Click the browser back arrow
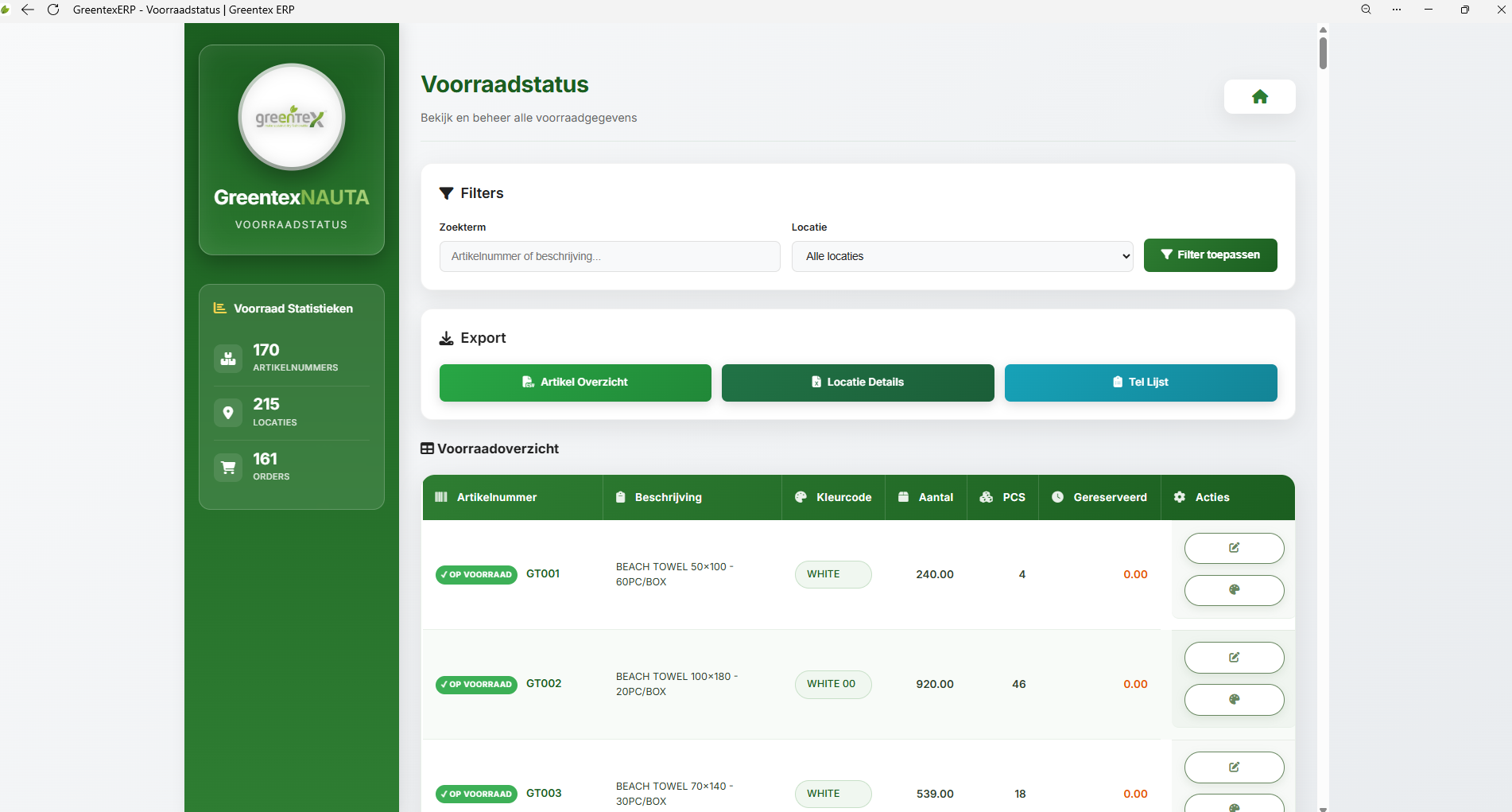 click(28, 10)
